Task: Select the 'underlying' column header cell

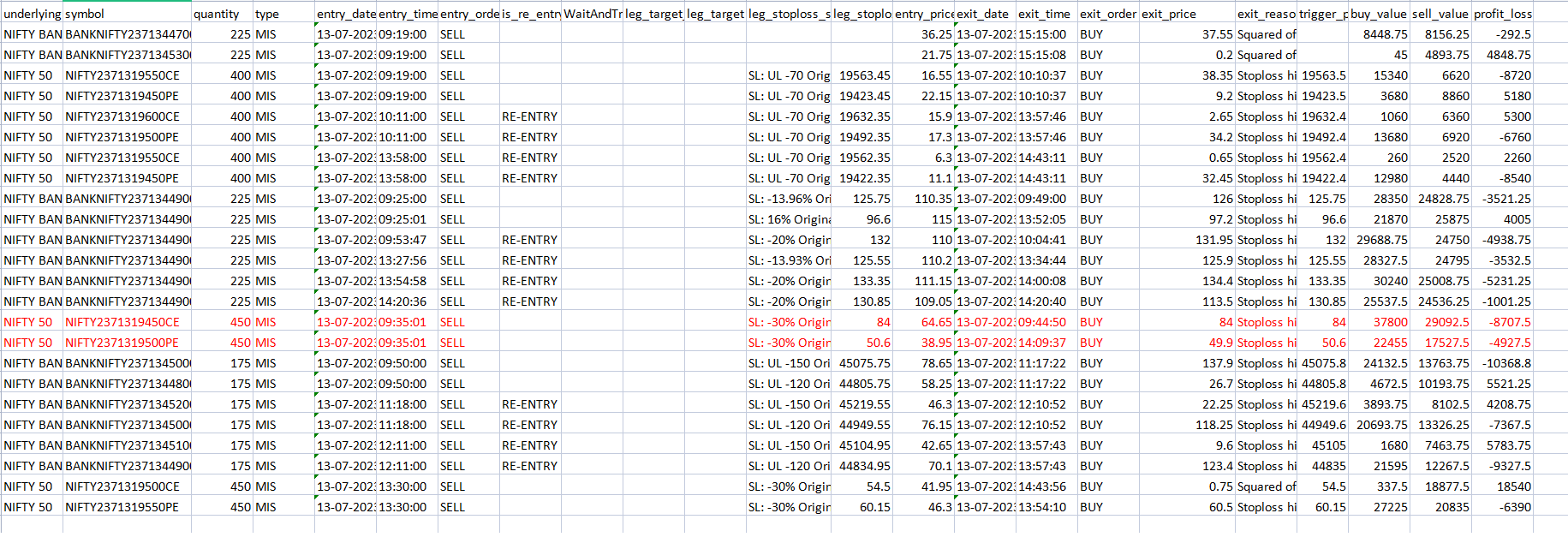Action: (33, 14)
